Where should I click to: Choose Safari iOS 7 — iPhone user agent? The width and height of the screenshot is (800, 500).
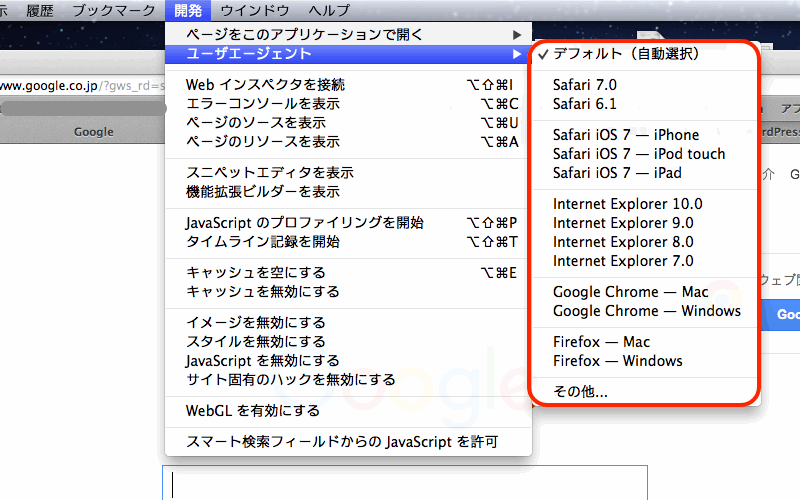point(626,135)
